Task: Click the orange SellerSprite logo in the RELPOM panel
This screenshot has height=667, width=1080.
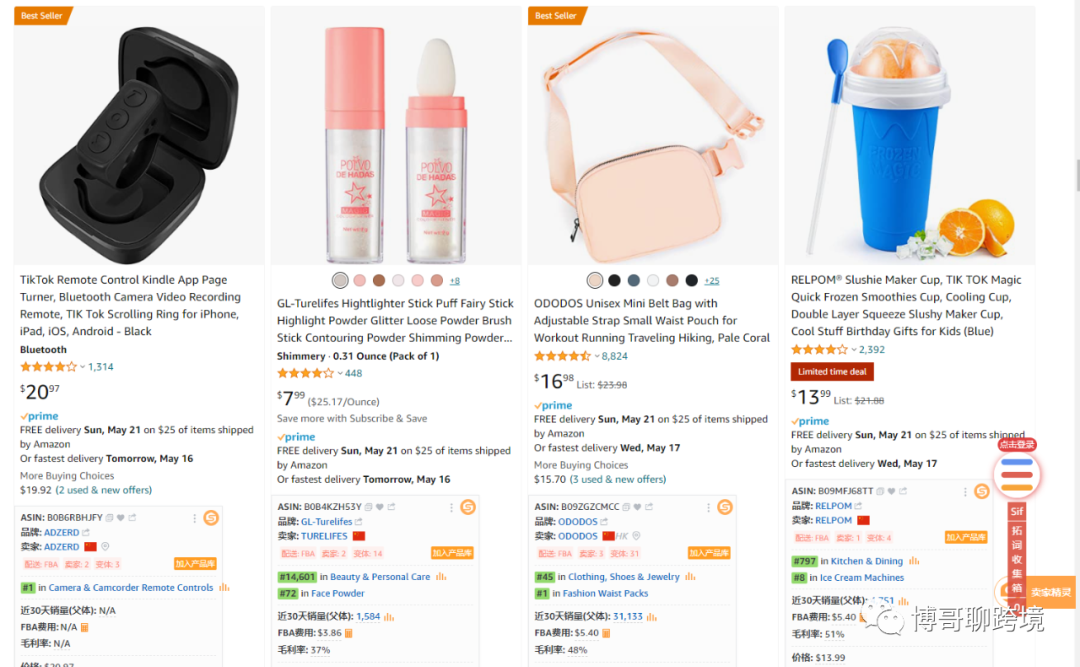Action: coord(982,491)
